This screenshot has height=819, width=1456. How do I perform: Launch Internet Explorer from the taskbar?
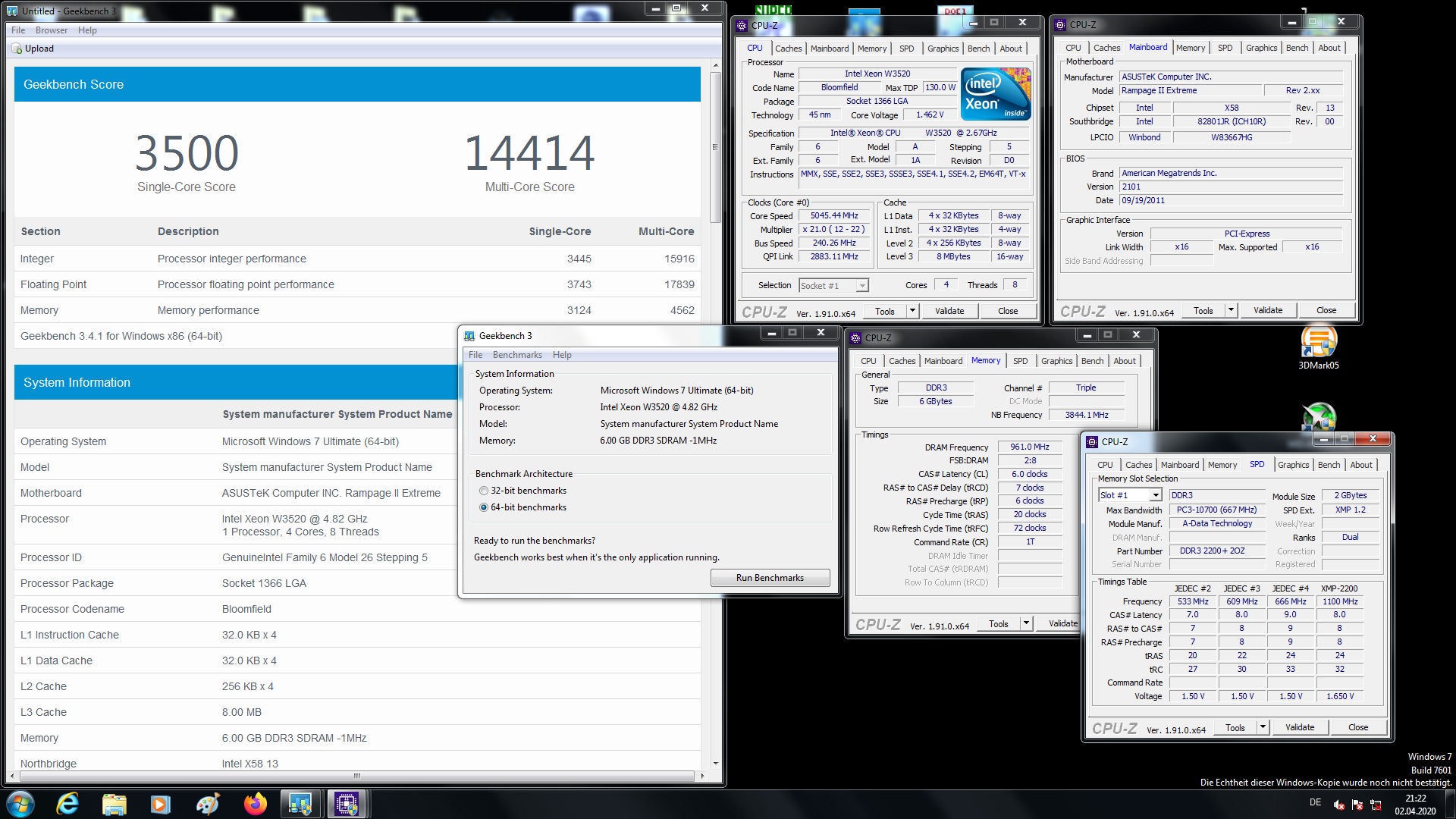click(68, 804)
